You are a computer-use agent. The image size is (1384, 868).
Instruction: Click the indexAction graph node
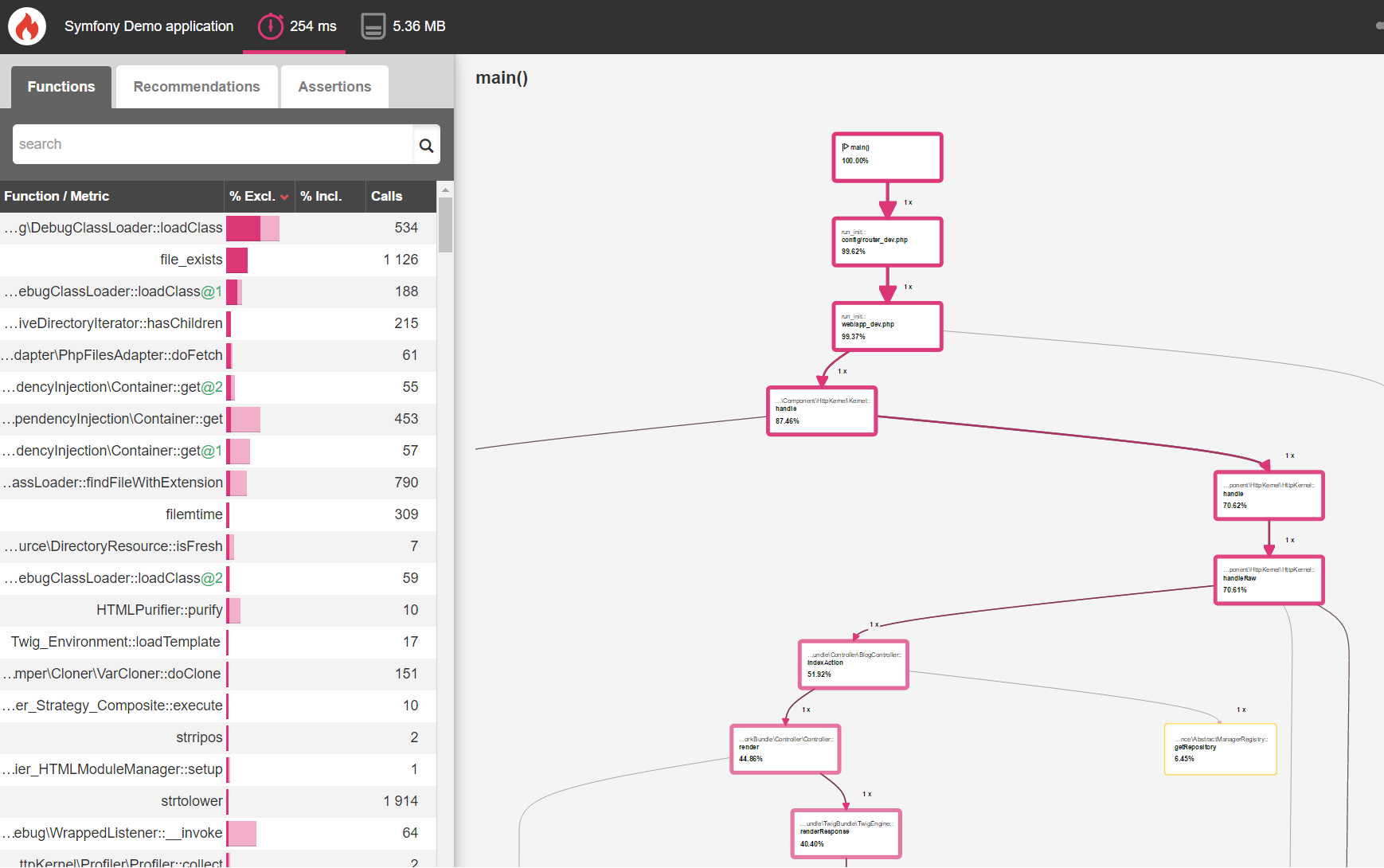click(x=853, y=665)
